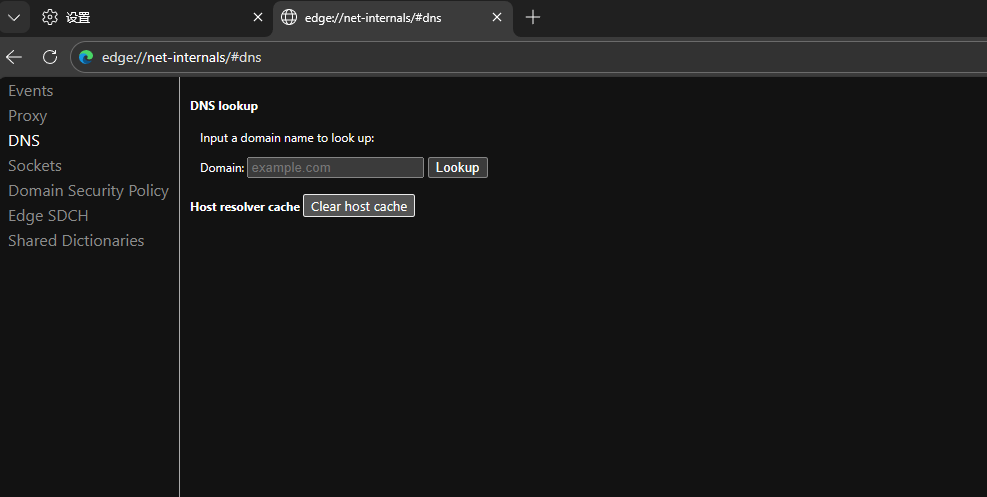
Task: Open the tab list dropdown chevron
Action: [x=14, y=17]
